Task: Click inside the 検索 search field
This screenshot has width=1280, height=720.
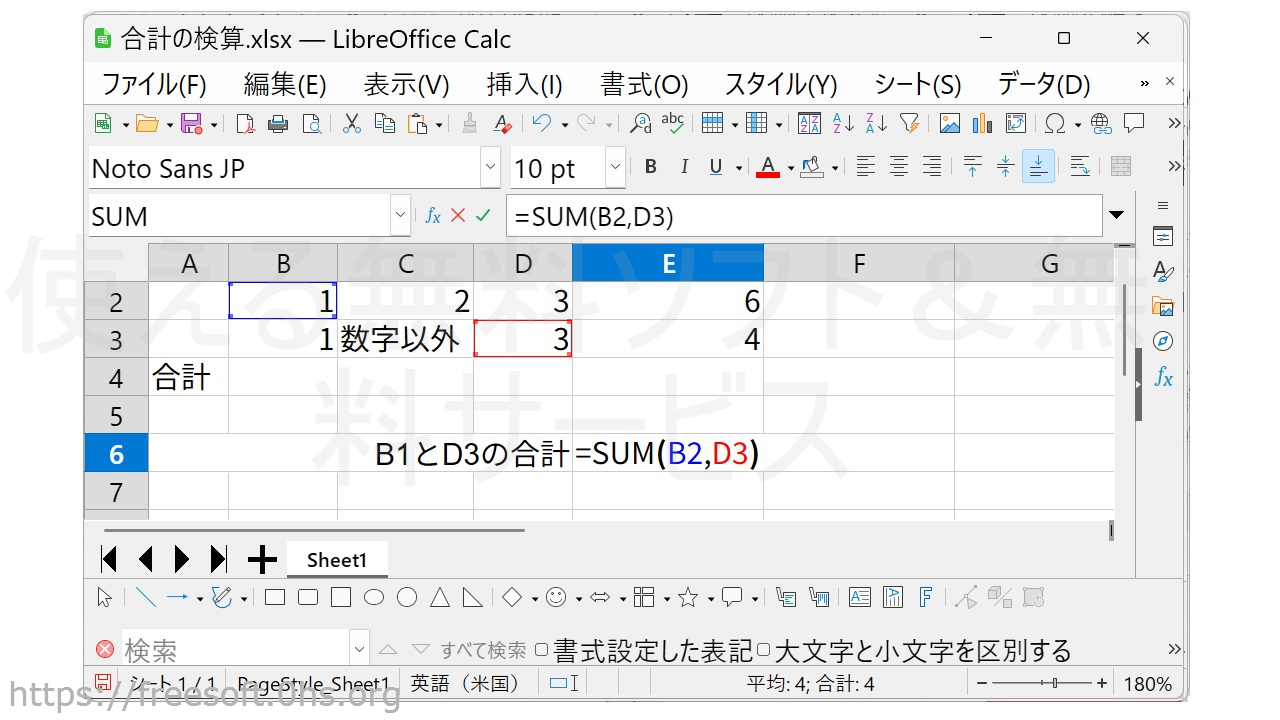Action: click(x=235, y=651)
